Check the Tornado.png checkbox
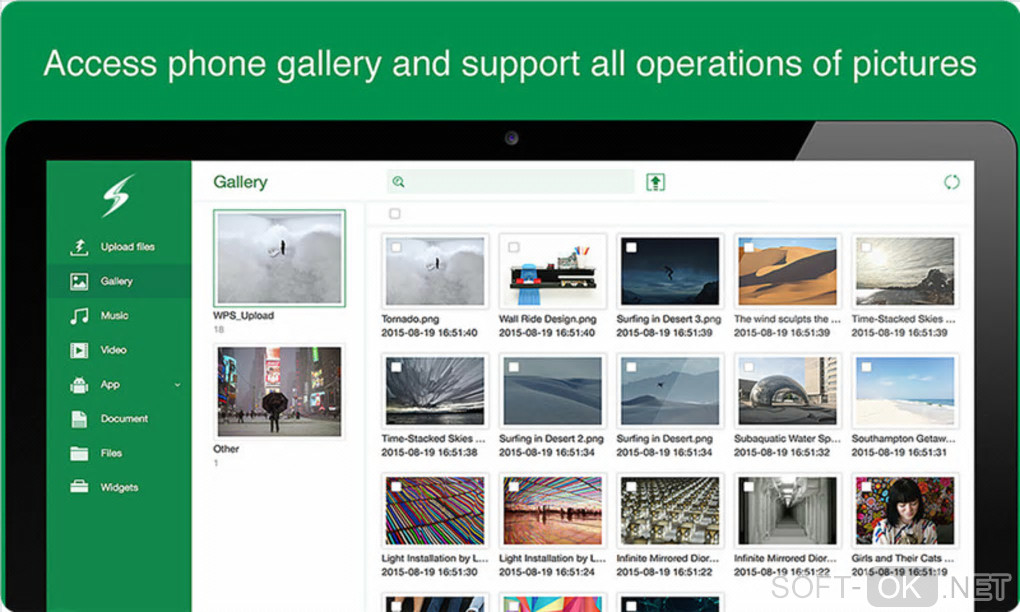Viewport: 1020px width, 612px height. [396, 247]
